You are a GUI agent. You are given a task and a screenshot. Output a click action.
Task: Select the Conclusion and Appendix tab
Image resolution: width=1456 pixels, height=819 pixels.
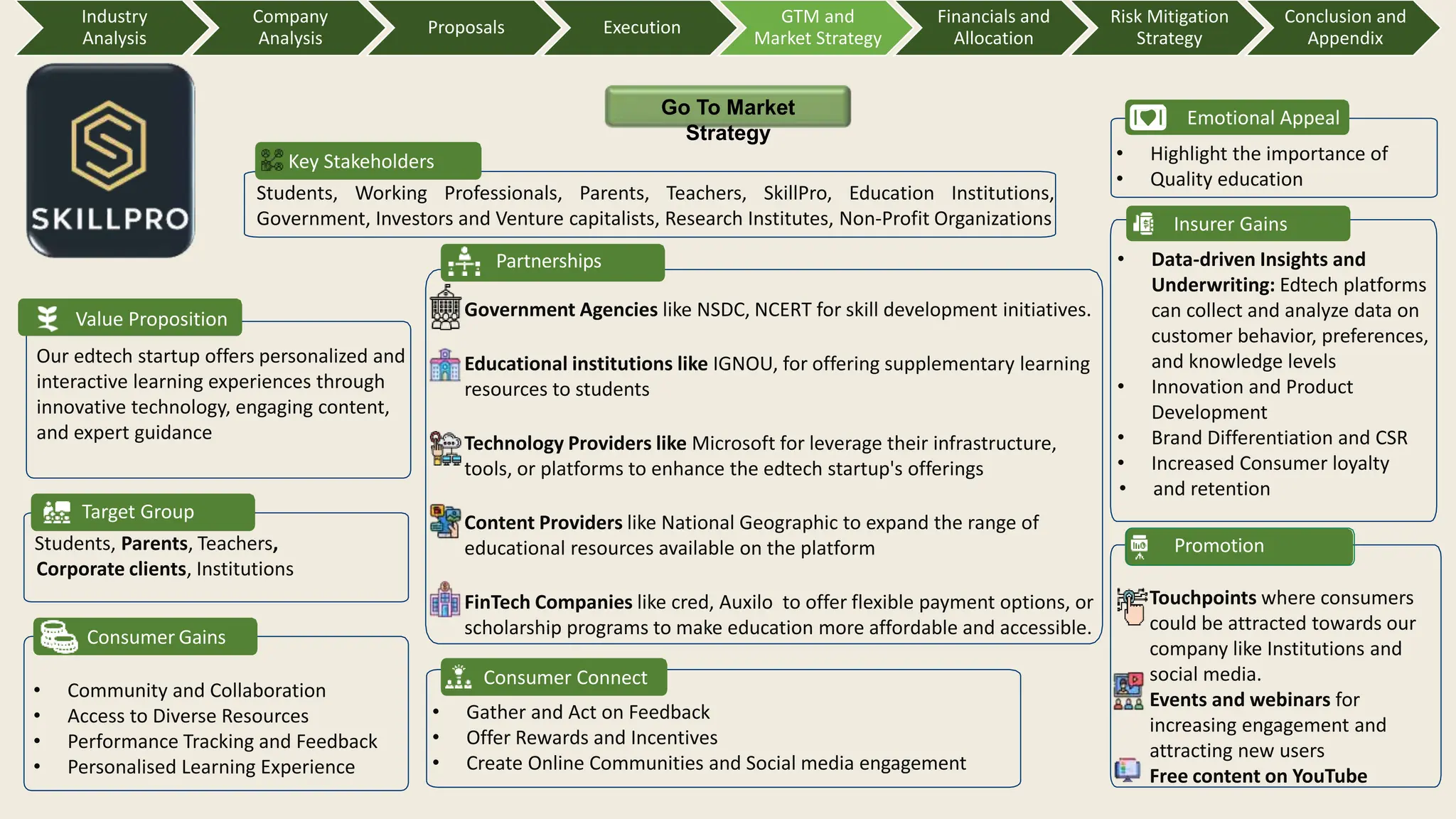(1344, 28)
